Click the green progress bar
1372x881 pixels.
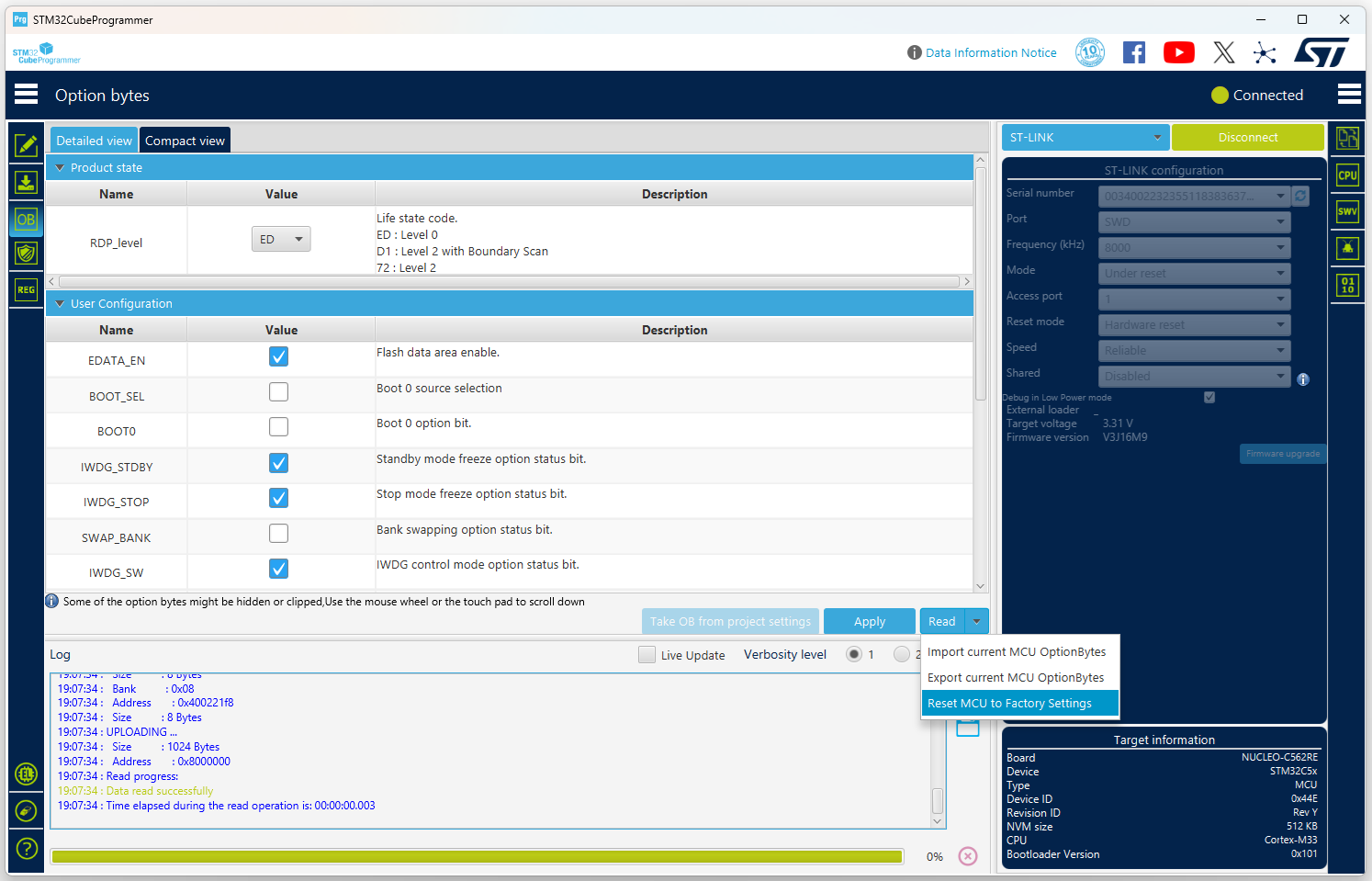point(477,856)
